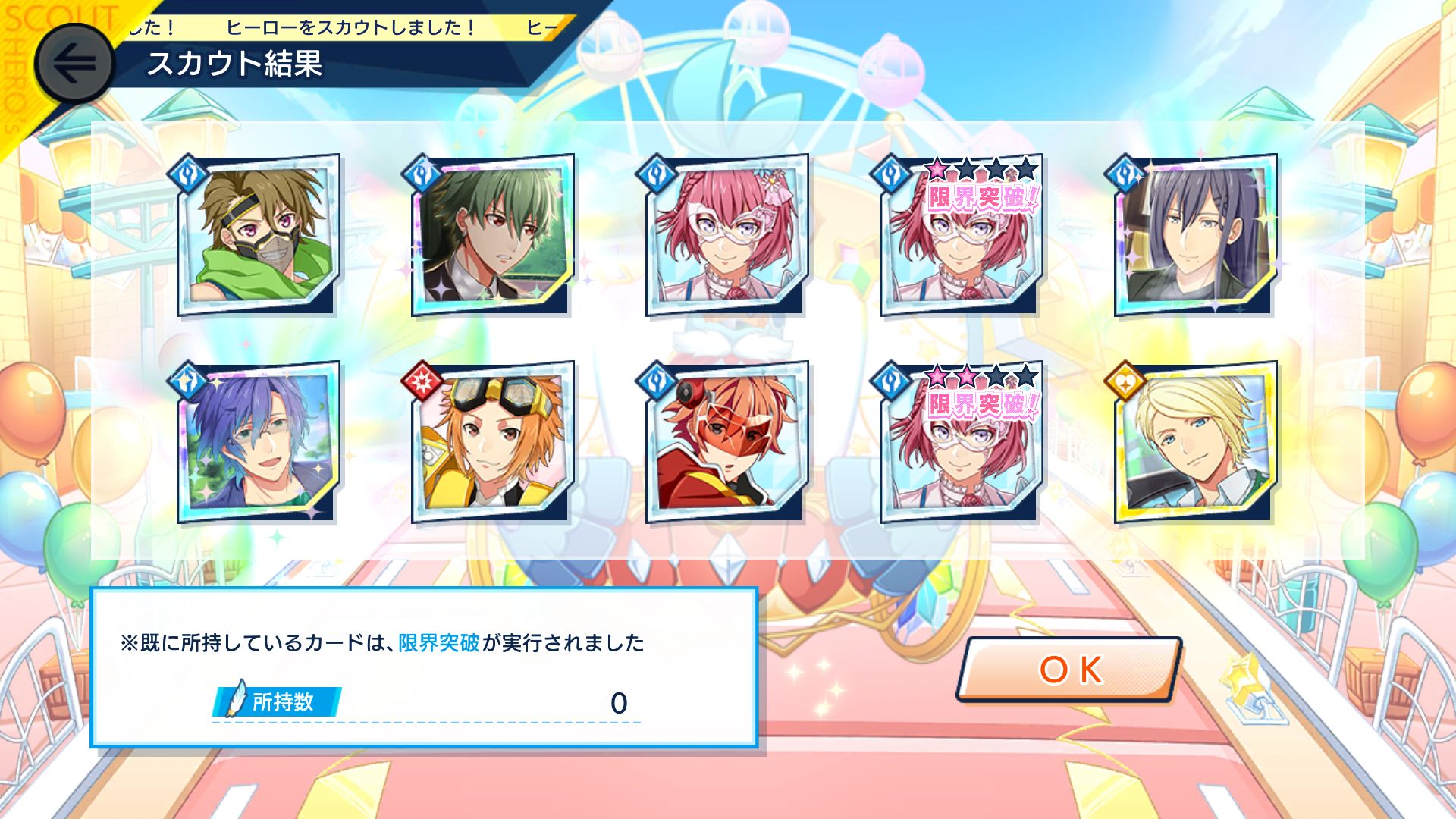Select the orange-haired goggles hero card
Image resolution: width=1456 pixels, height=819 pixels.
pos(493,442)
